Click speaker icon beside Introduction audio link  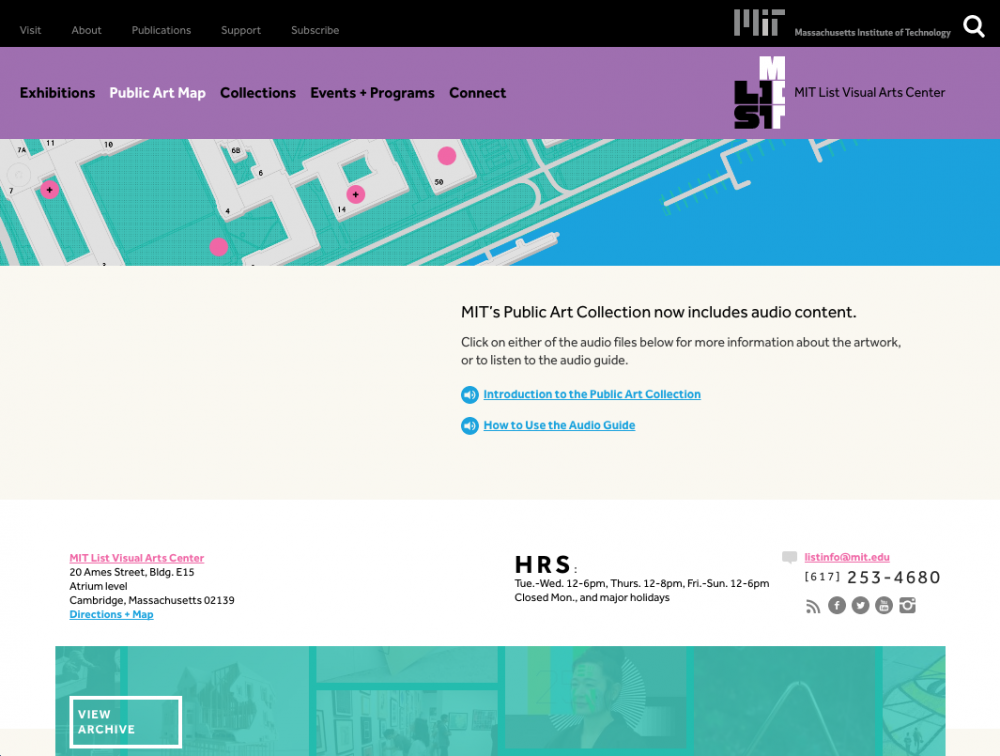tap(470, 395)
